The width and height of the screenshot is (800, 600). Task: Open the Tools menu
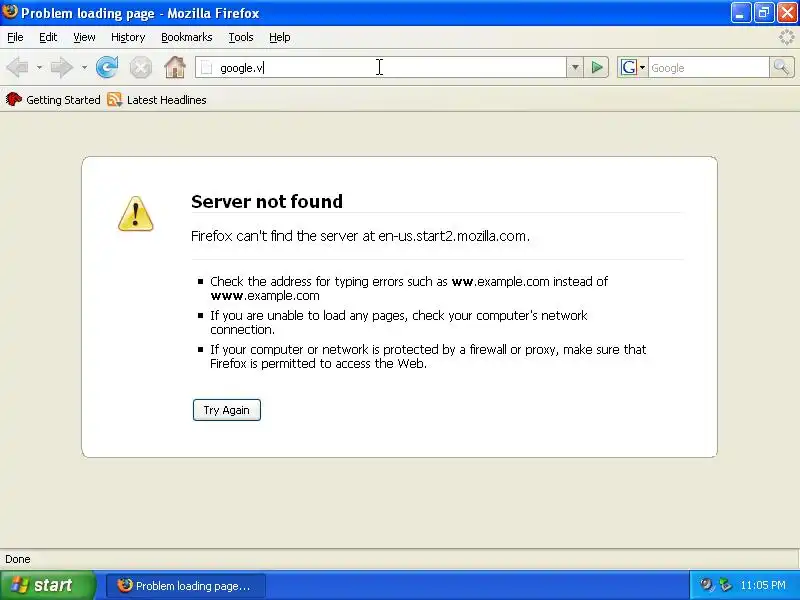[241, 37]
